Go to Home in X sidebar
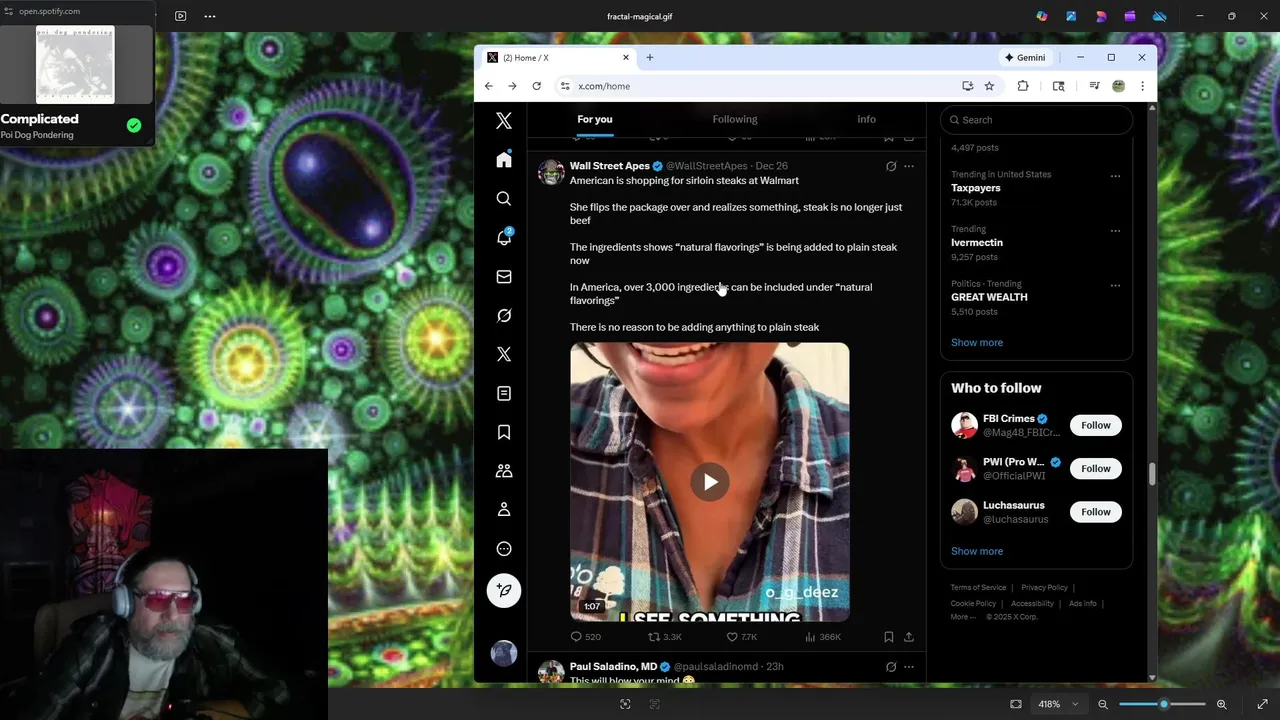The image size is (1280, 720). pos(504,160)
